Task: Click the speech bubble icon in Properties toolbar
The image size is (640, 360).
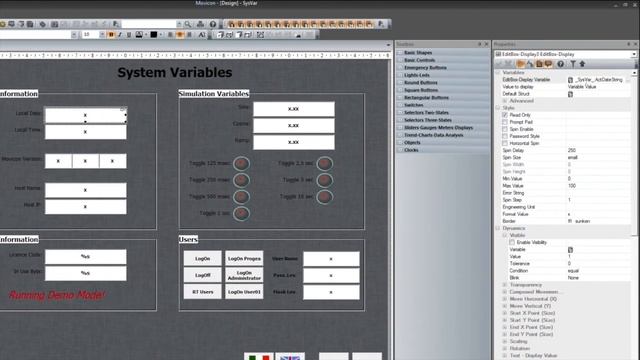Action: [548, 64]
